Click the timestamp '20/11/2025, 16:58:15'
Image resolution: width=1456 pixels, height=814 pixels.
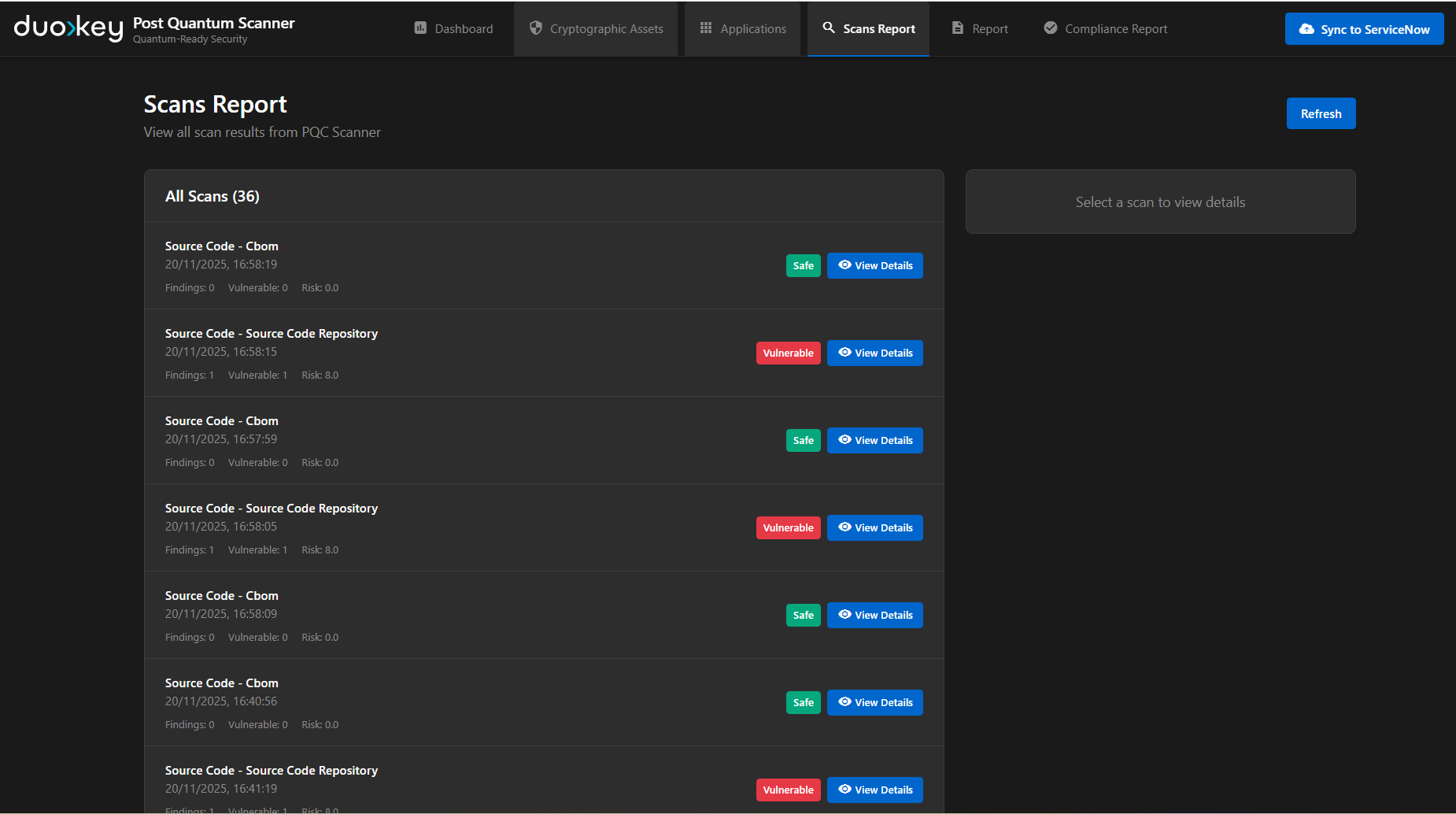[221, 352]
